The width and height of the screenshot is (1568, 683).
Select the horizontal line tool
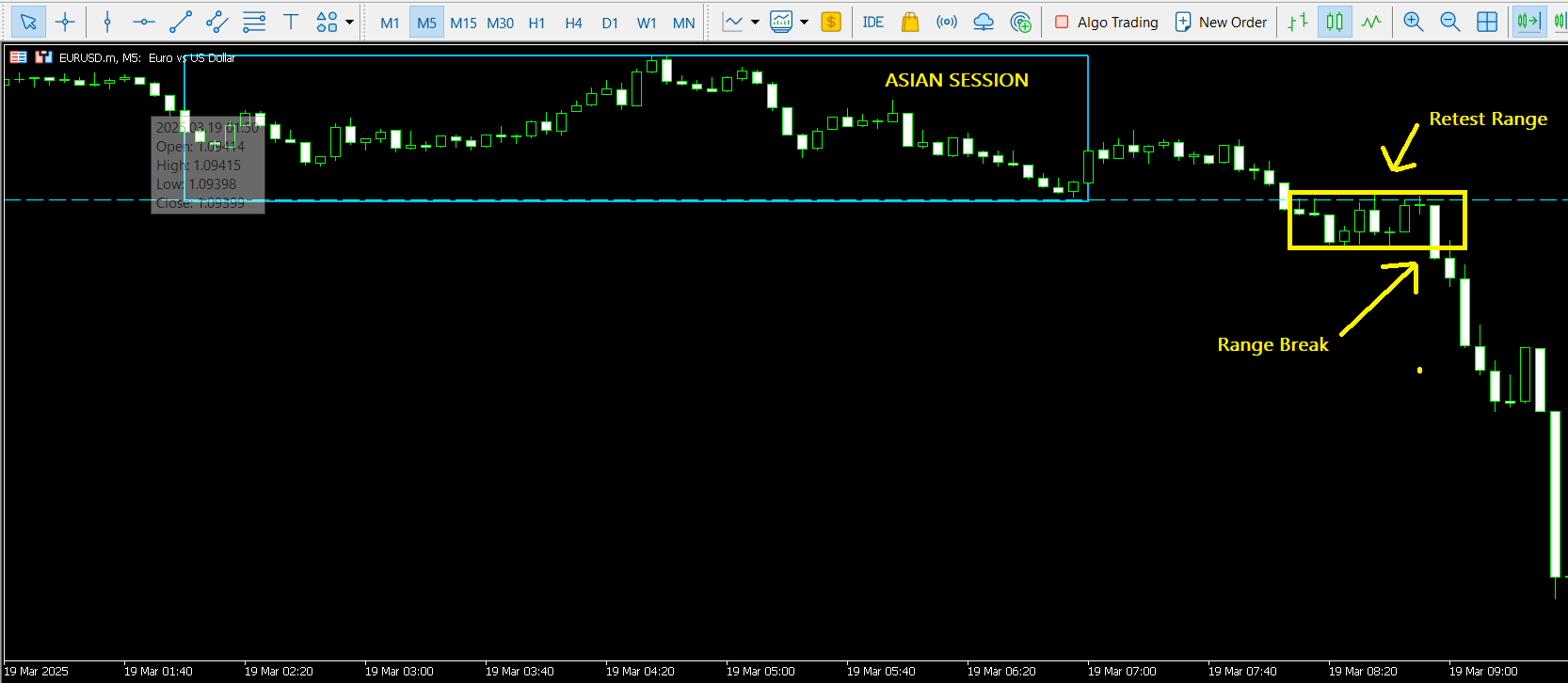coord(143,22)
